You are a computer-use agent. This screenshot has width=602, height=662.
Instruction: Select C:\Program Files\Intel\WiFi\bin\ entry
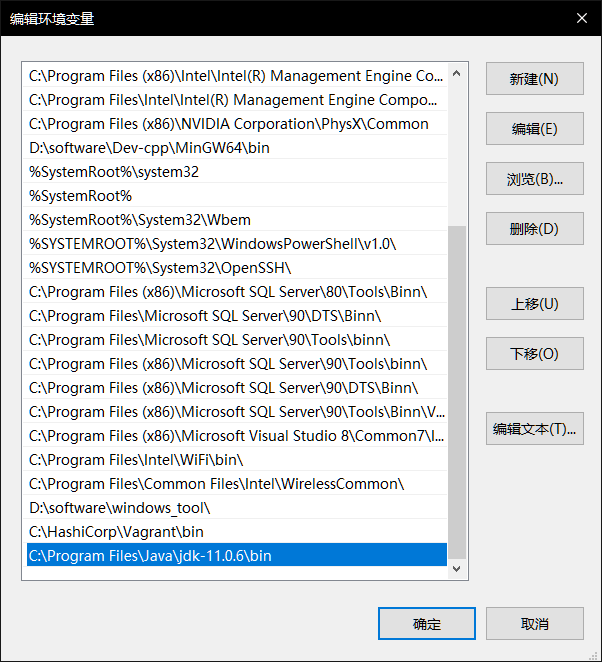coord(237,460)
